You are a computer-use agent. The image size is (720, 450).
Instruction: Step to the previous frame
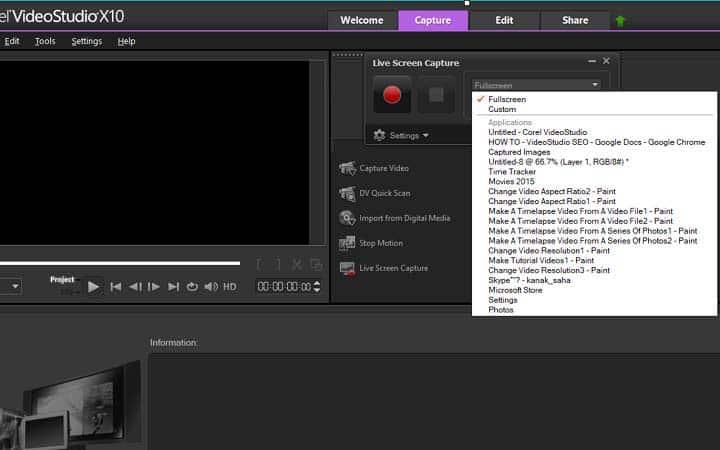pyautogui.click(x=135, y=287)
